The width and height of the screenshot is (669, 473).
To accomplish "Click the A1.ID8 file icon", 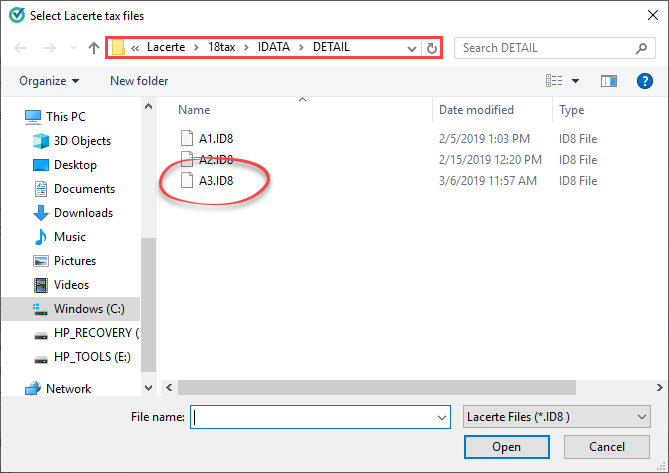I will 186,138.
